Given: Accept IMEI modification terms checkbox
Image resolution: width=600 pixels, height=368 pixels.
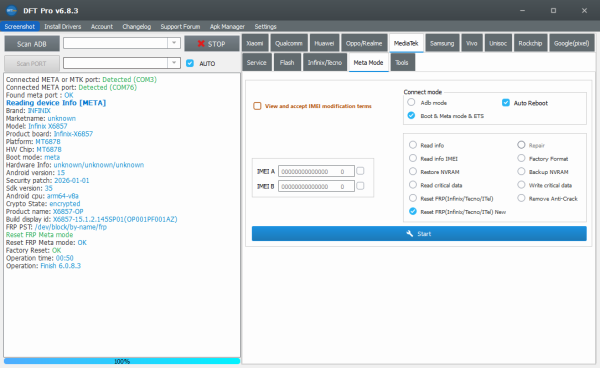Looking at the screenshot, I should 257,106.
